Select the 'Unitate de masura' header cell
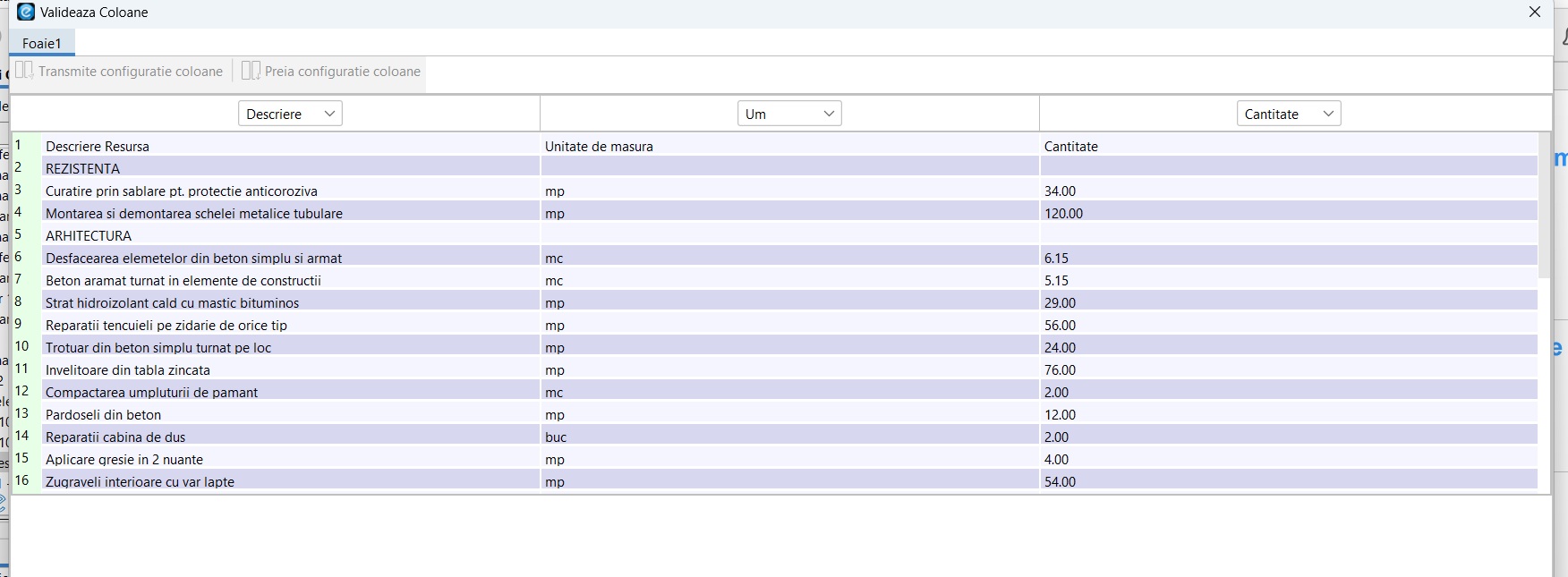The height and width of the screenshot is (577, 1568). click(x=790, y=146)
